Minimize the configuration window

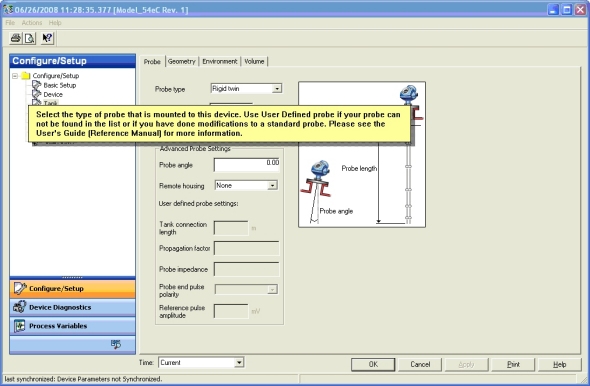tap(553, 10)
